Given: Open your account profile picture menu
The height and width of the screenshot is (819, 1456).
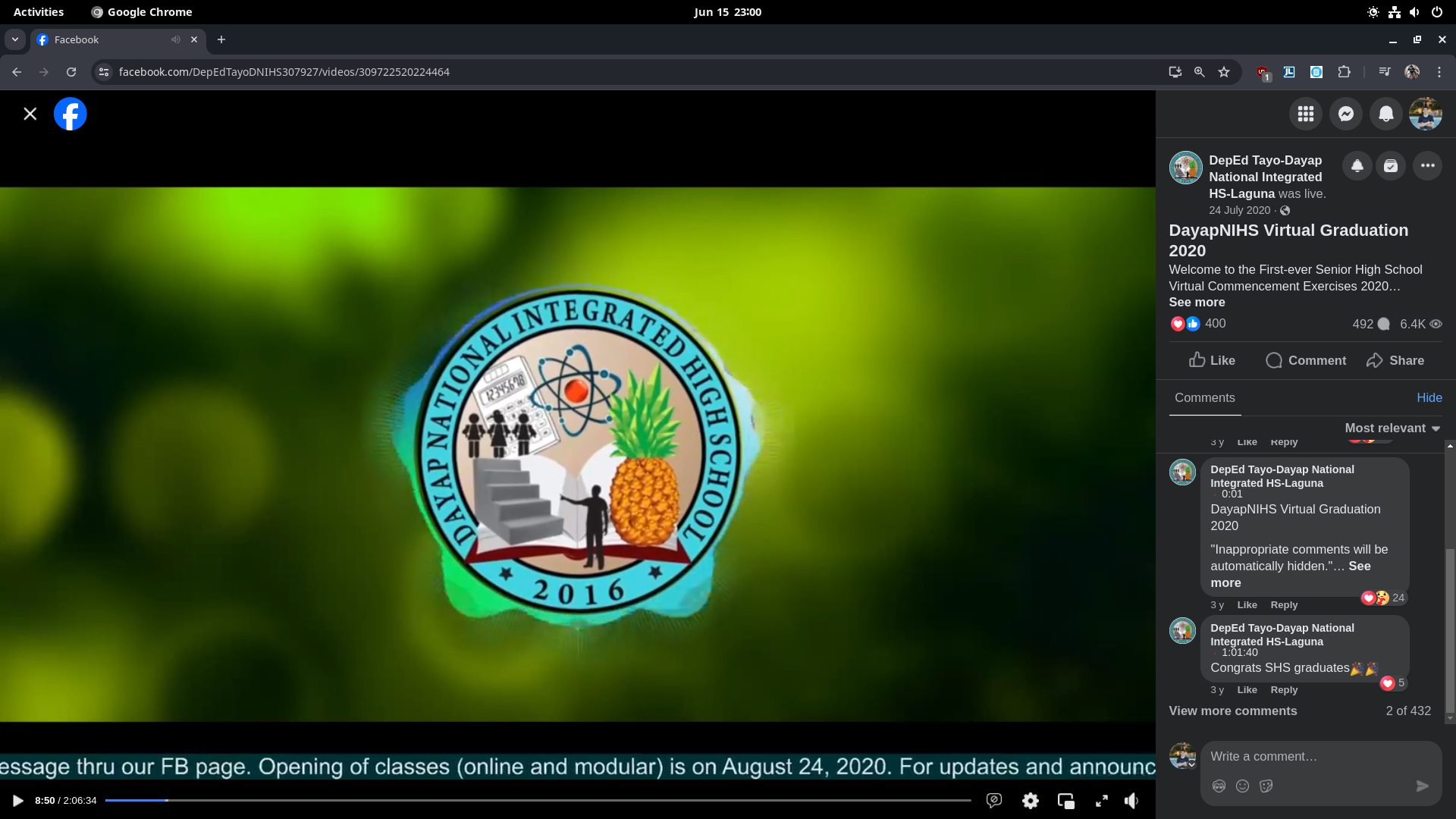Looking at the screenshot, I should coord(1426,114).
